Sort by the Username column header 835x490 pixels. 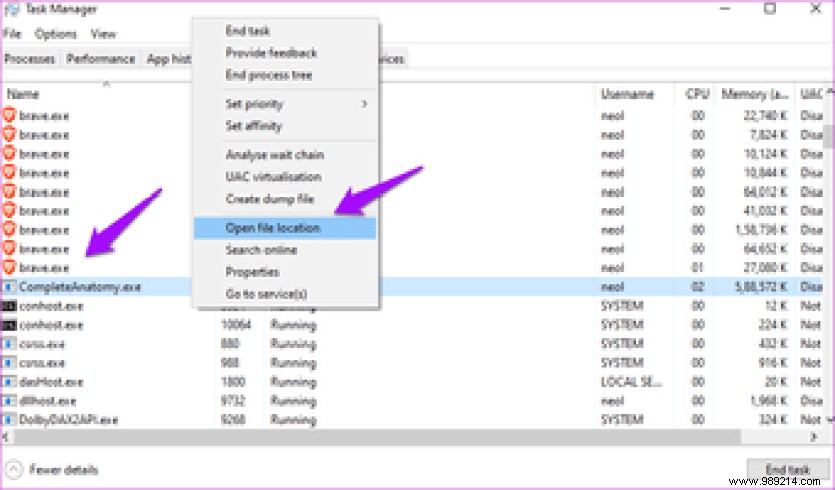coord(627,94)
